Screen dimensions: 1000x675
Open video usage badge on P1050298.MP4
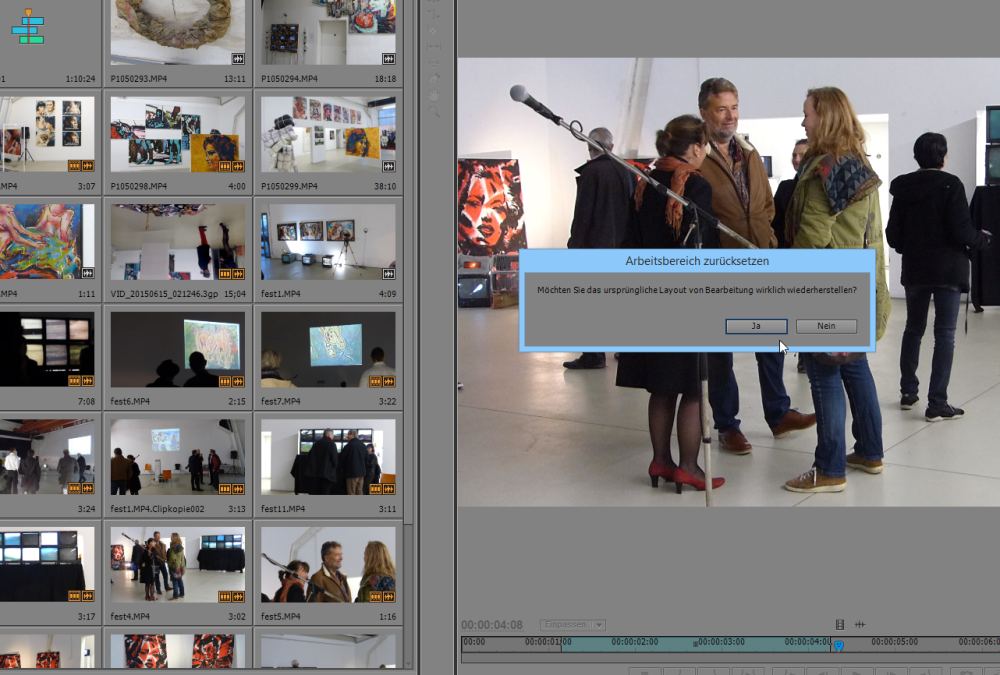[x=225, y=167]
